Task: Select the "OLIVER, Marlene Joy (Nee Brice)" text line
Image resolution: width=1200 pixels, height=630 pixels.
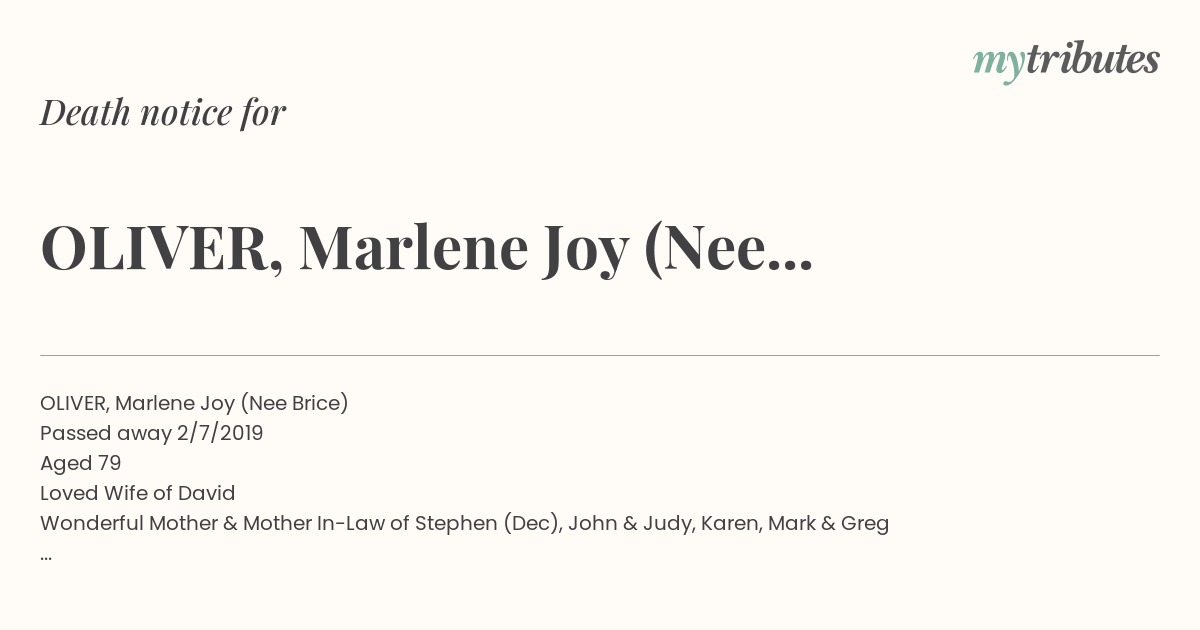Action: pos(194,403)
